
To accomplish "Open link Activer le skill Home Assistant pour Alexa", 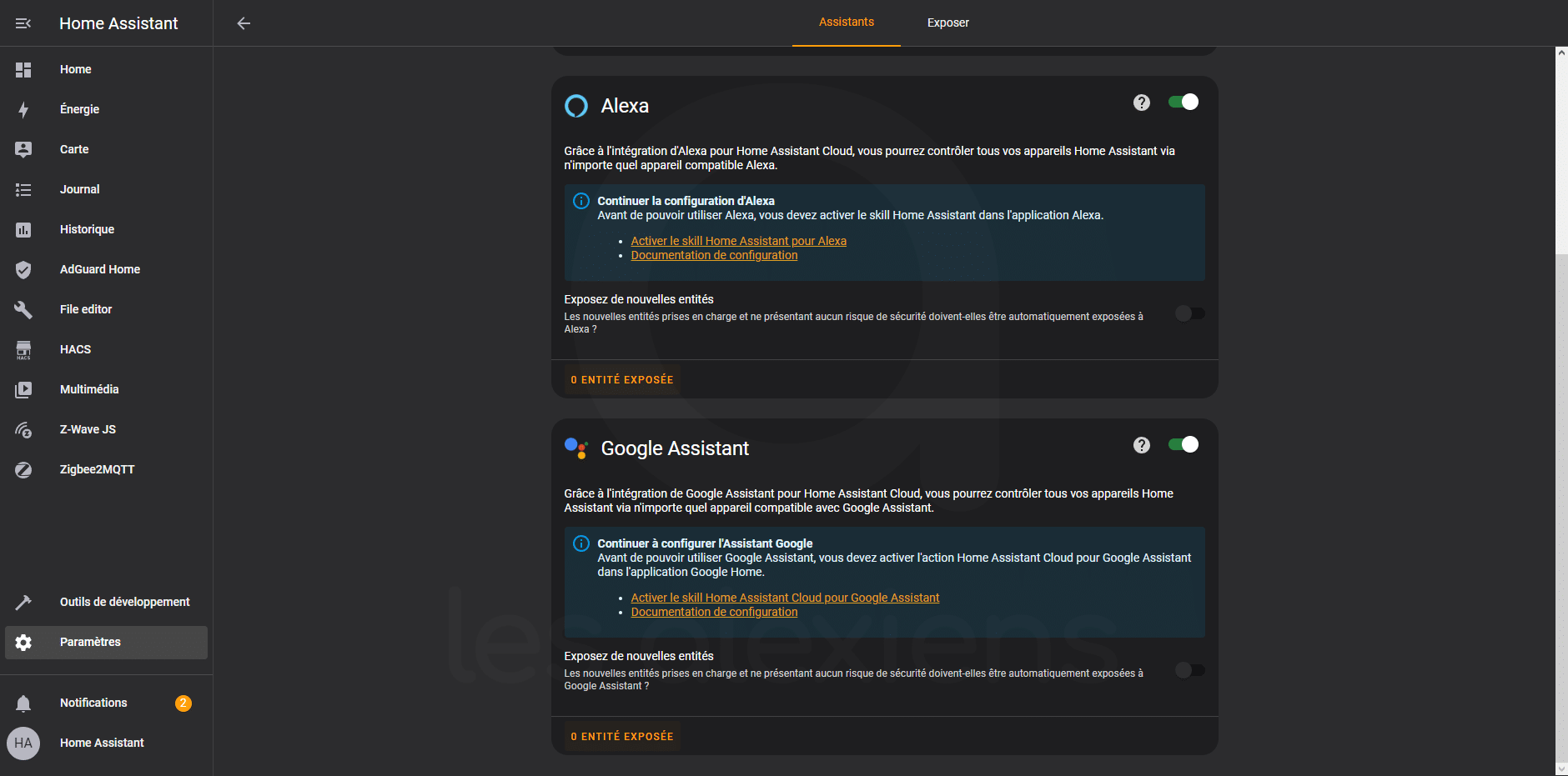I will [x=738, y=241].
